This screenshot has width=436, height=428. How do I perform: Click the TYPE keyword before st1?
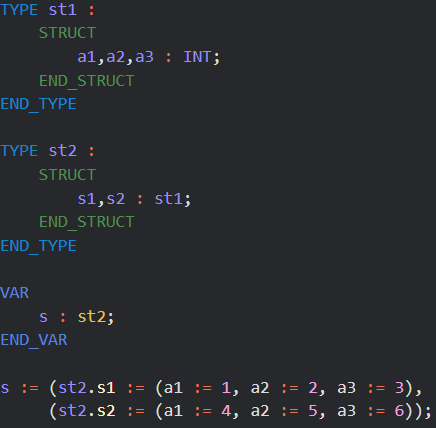(19, 10)
